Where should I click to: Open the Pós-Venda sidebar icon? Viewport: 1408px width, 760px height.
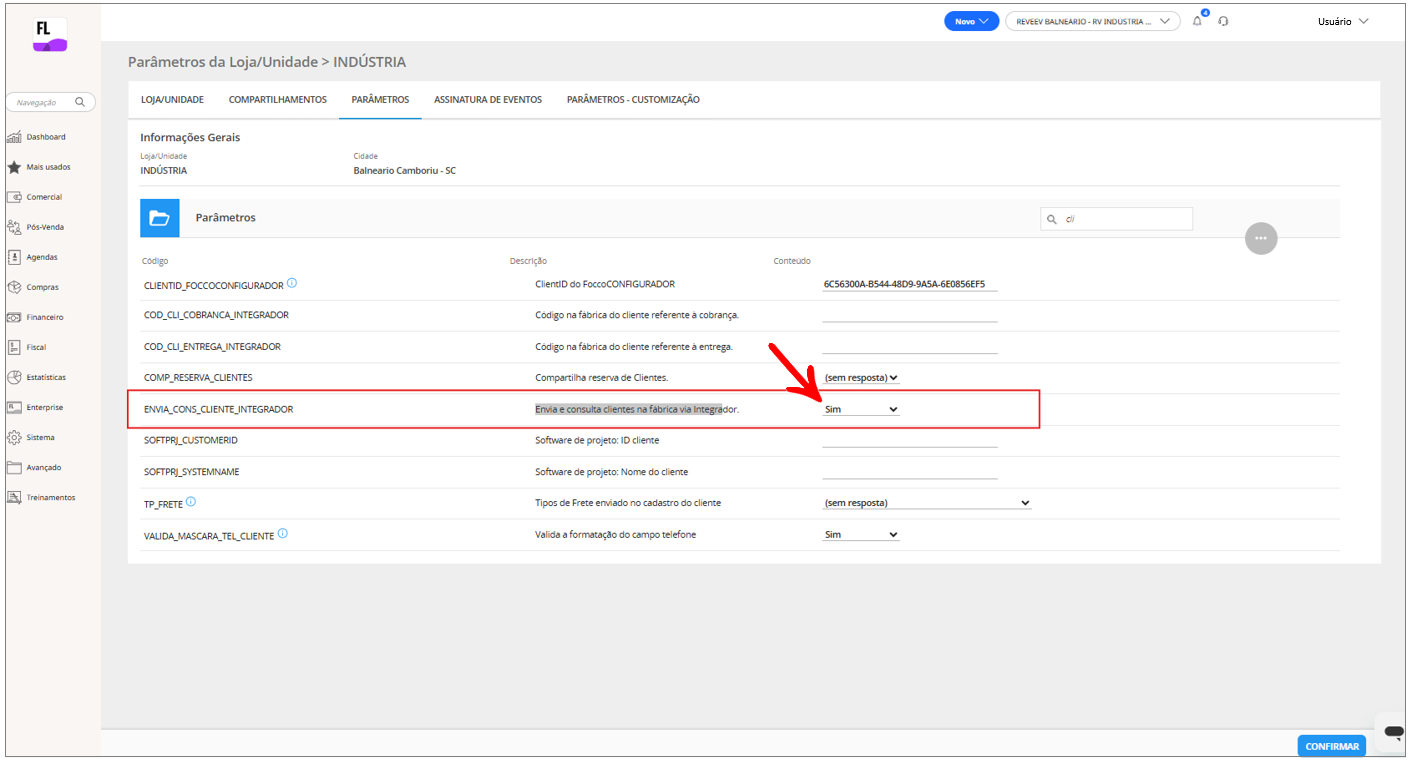tap(15, 227)
